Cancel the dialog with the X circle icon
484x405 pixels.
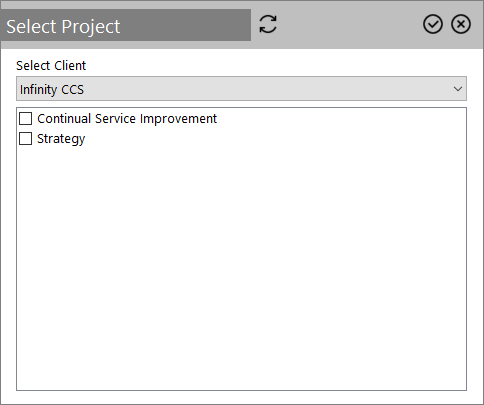[x=461, y=24]
